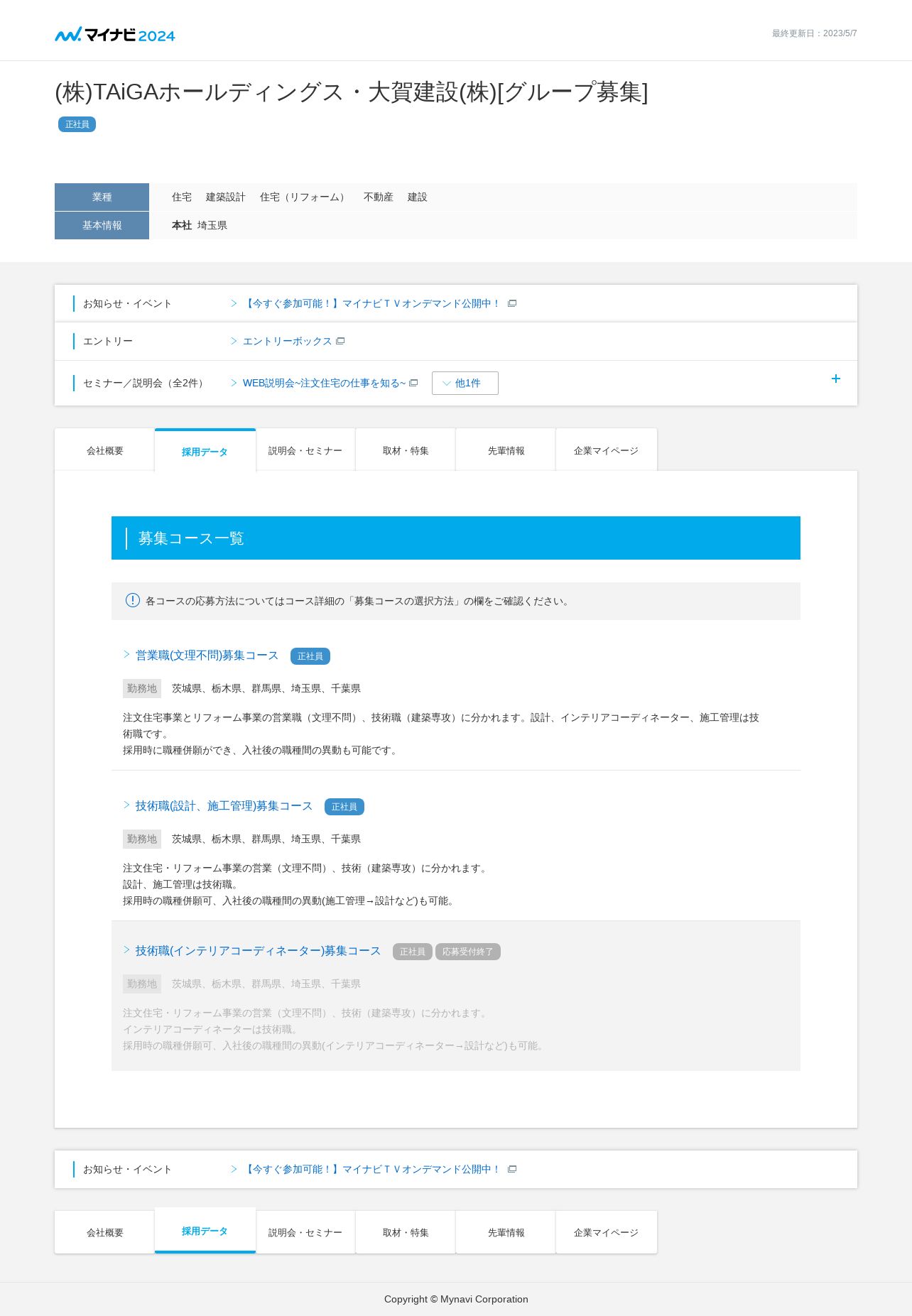Select the bottom 採用データ tab
912x1316 pixels.
[205, 1231]
